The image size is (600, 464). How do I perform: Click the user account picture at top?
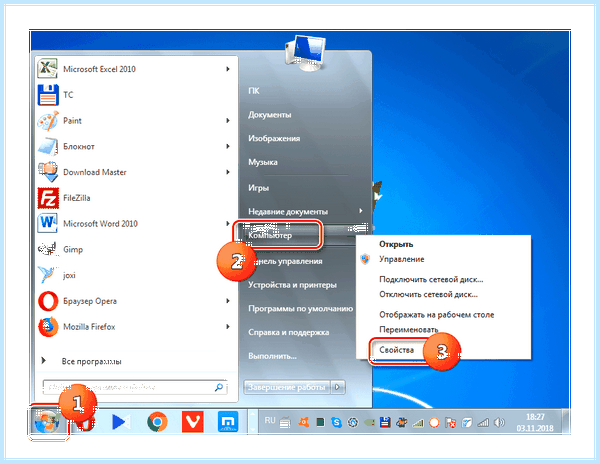pyautogui.click(x=305, y=53)
